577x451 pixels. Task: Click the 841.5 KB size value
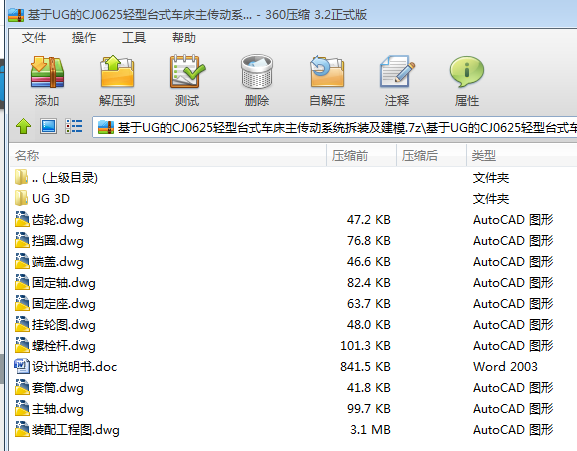pos(365,366)
